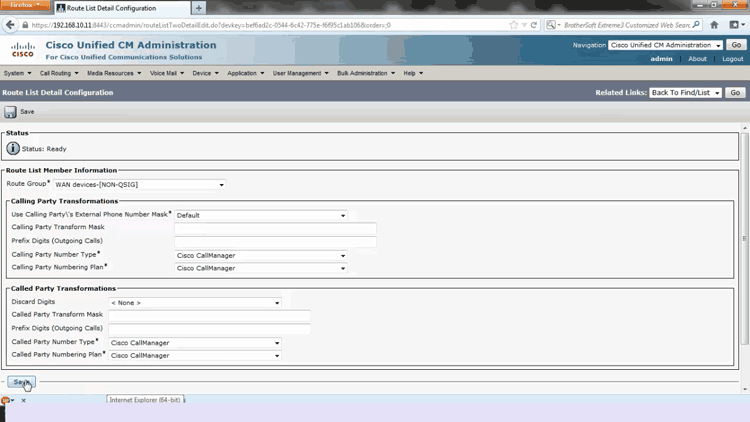Click the Internet Explorer (64-bit) taskbar tooltip

pos(145,400)
